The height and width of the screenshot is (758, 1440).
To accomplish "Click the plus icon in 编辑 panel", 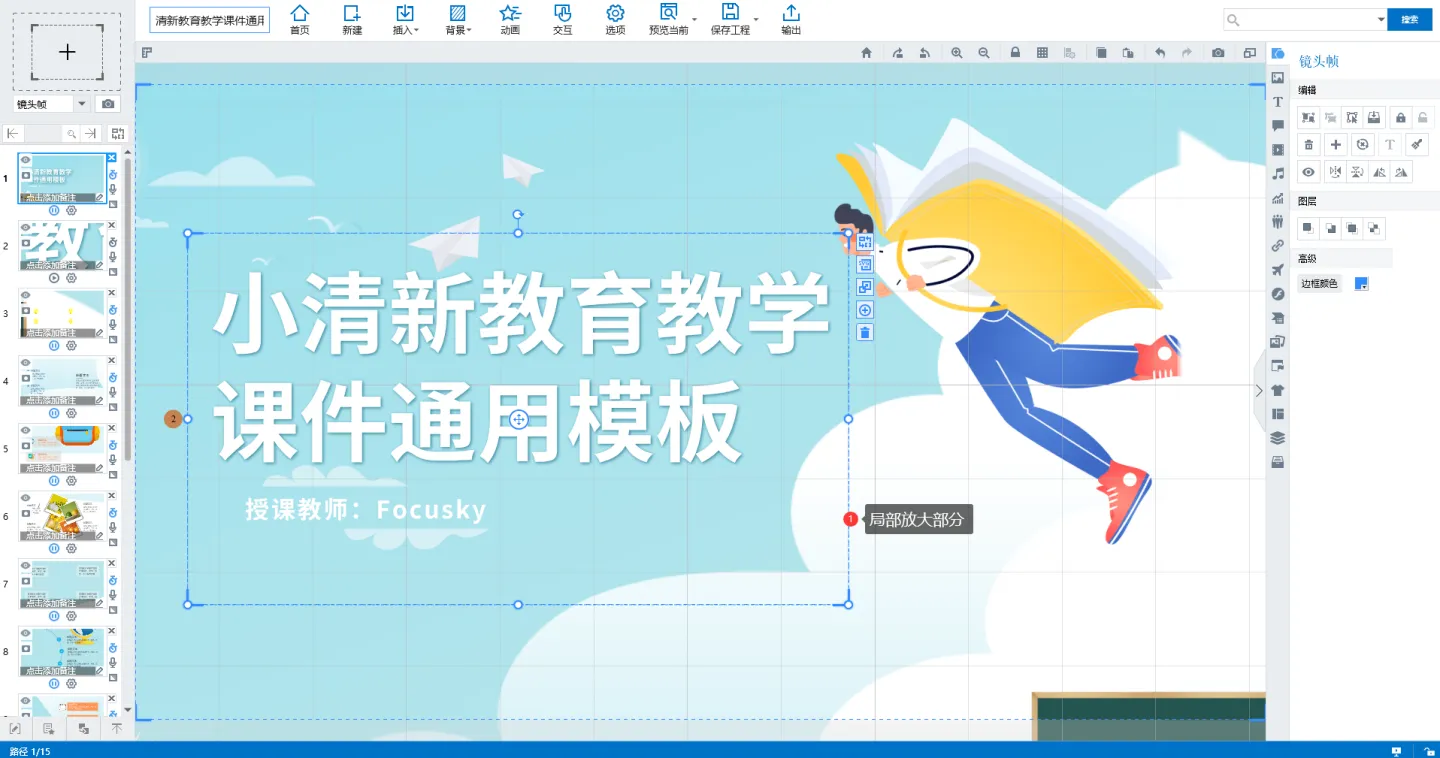I will tap(1336, 145).
